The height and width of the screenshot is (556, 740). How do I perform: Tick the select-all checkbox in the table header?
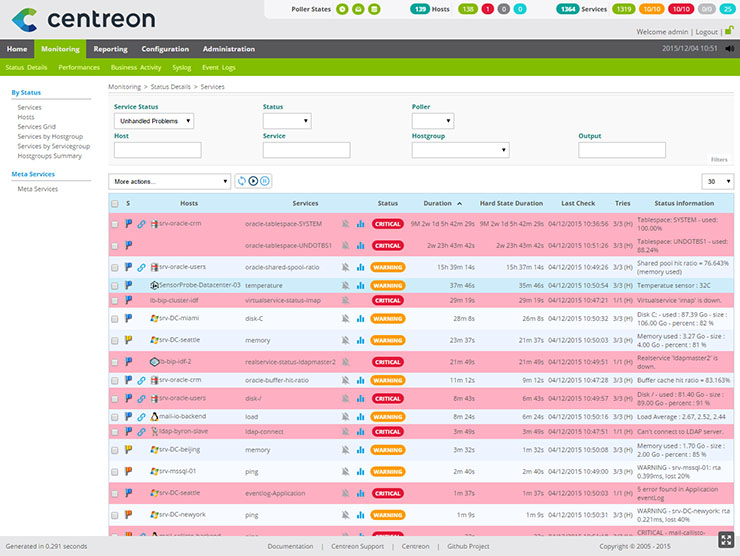(114, 203)
